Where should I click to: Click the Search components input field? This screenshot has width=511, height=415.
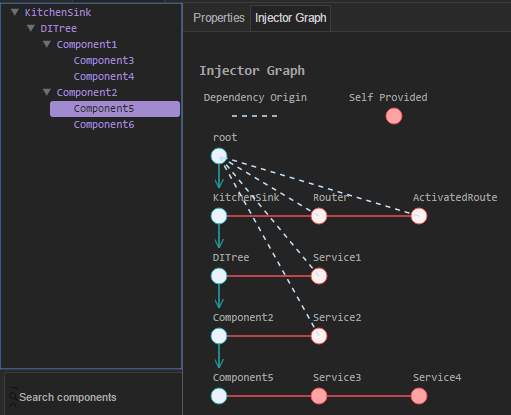pos(93,397)
